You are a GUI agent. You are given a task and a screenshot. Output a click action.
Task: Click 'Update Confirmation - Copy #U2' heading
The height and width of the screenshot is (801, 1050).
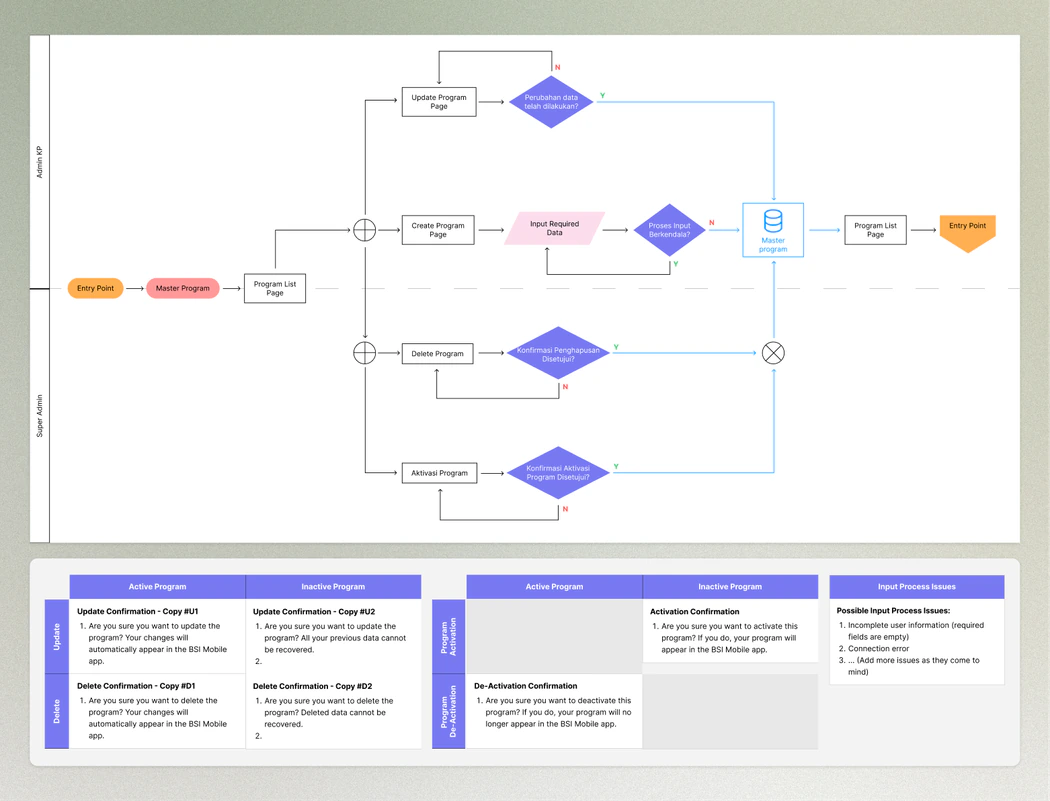point(314,611)
